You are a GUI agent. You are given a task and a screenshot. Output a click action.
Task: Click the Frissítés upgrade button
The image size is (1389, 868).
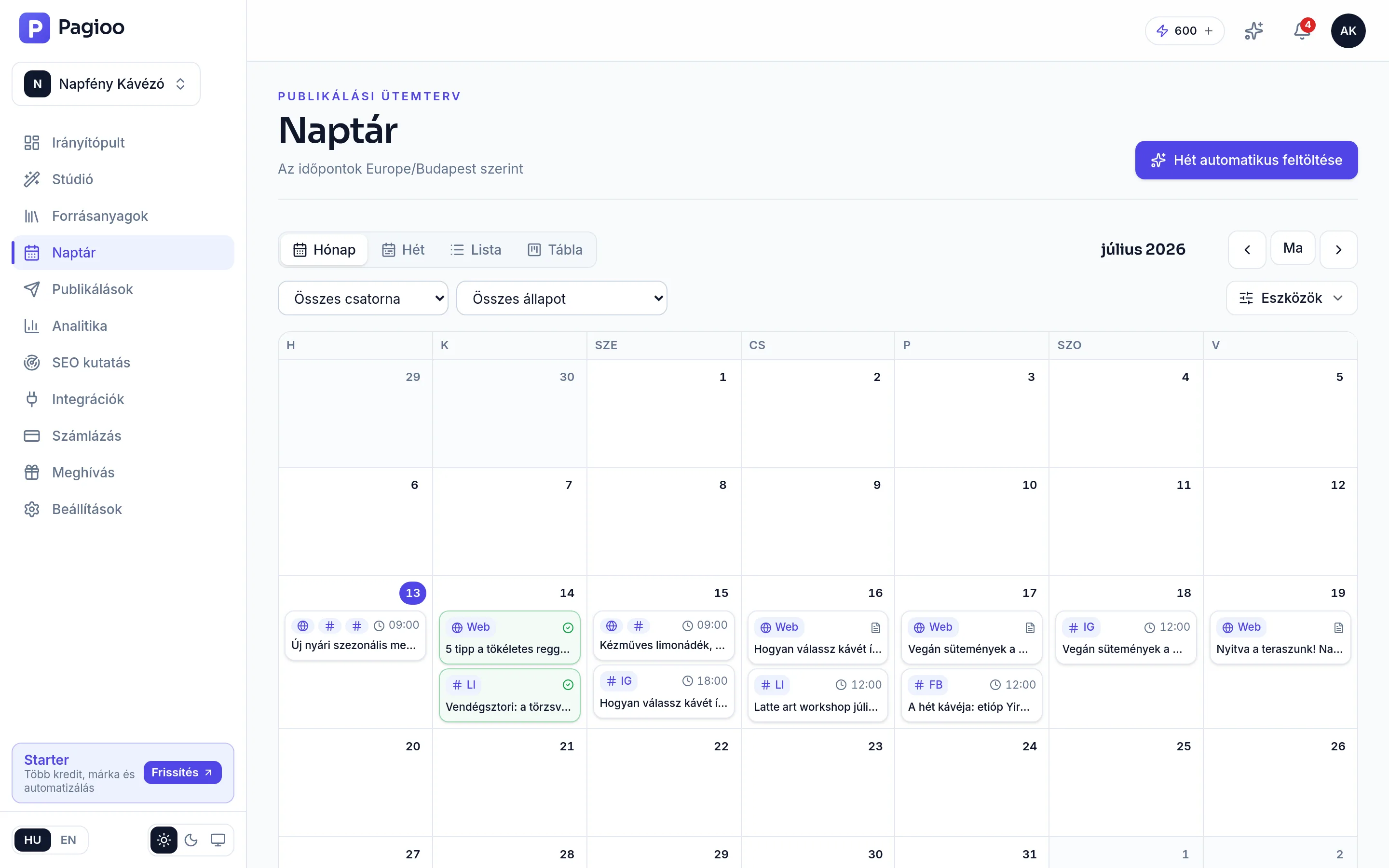(x=182, y=773)
